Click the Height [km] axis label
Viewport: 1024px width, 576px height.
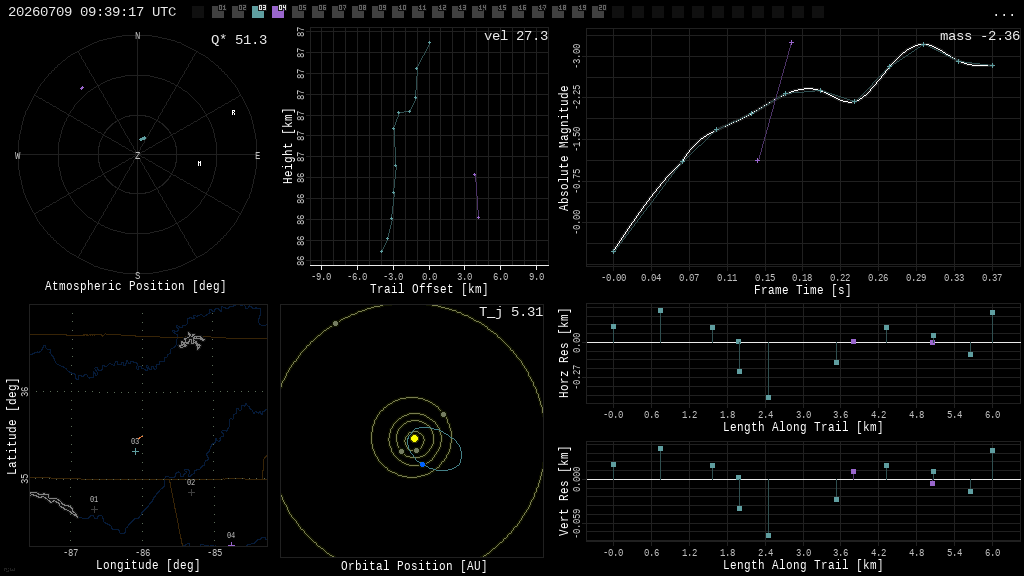tap(287, 147)
